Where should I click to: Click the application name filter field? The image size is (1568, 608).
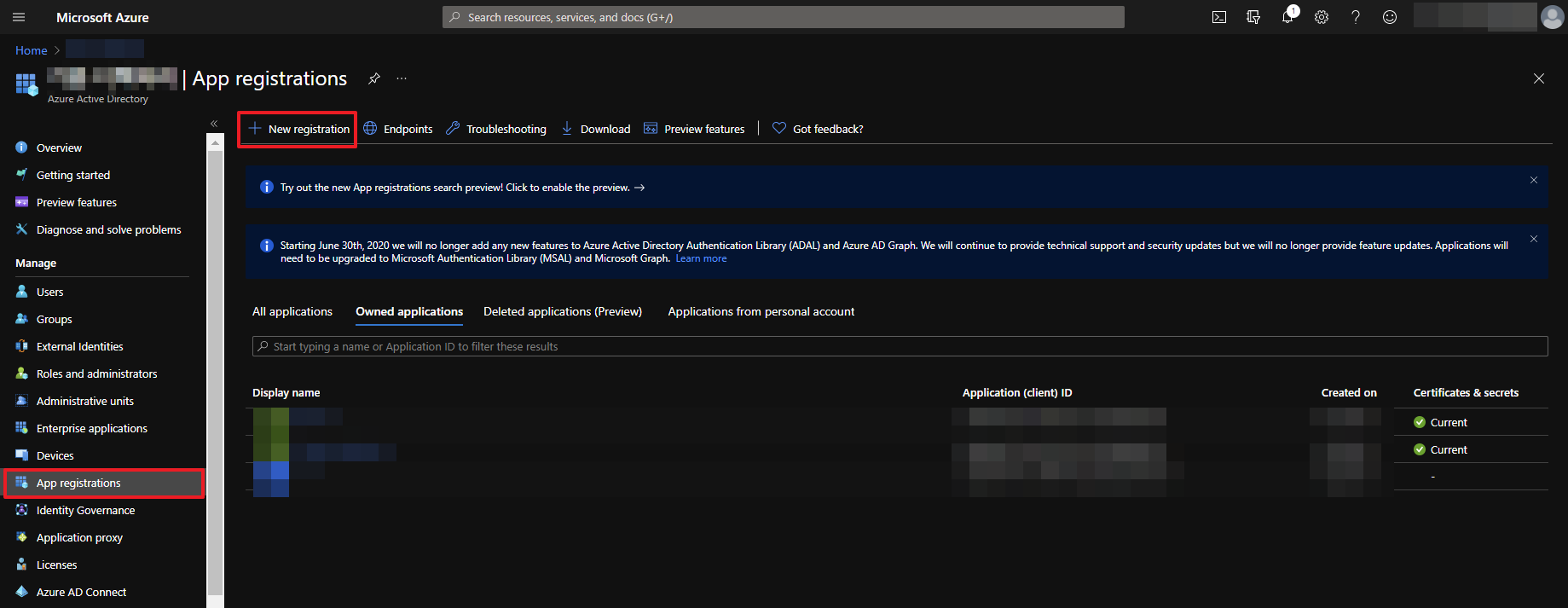tap(900, 347)
